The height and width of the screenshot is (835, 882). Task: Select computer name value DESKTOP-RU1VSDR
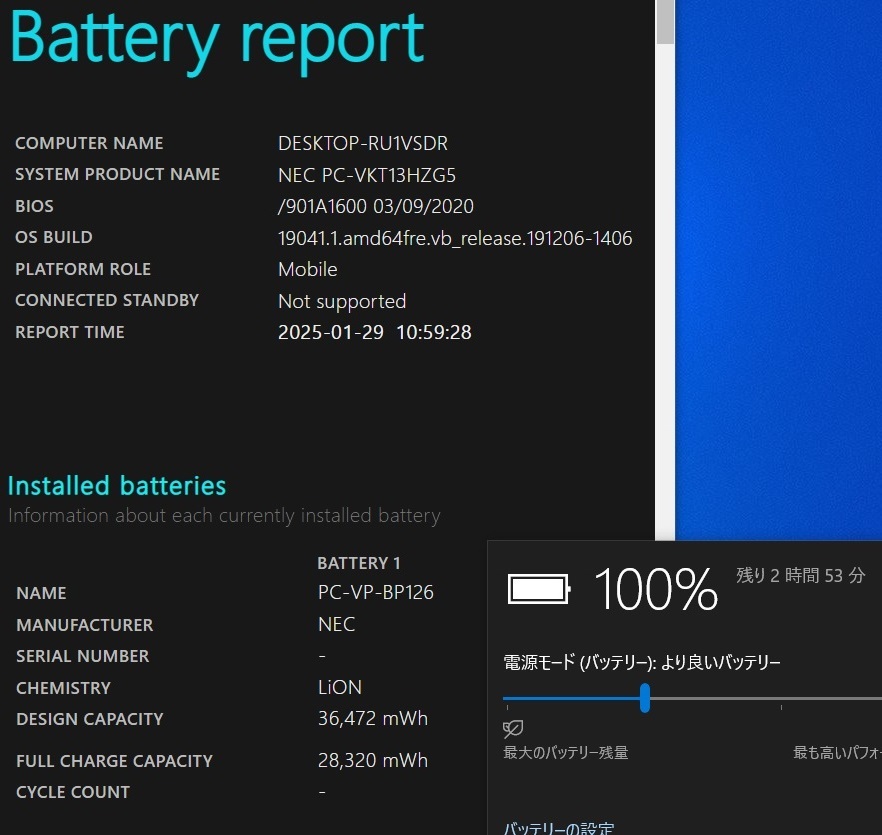pos(363,143)
